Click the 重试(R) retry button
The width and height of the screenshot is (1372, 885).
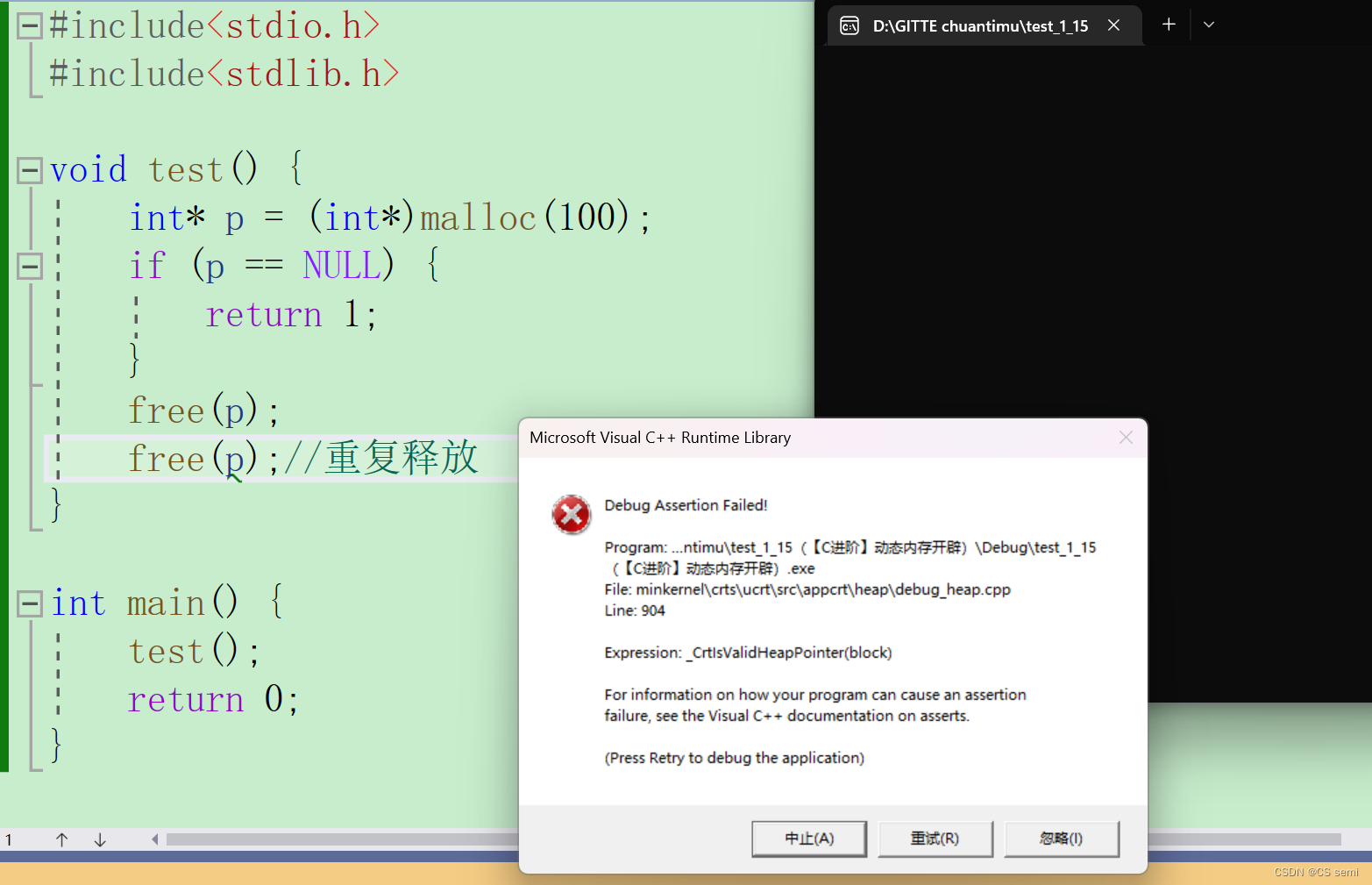935,839
